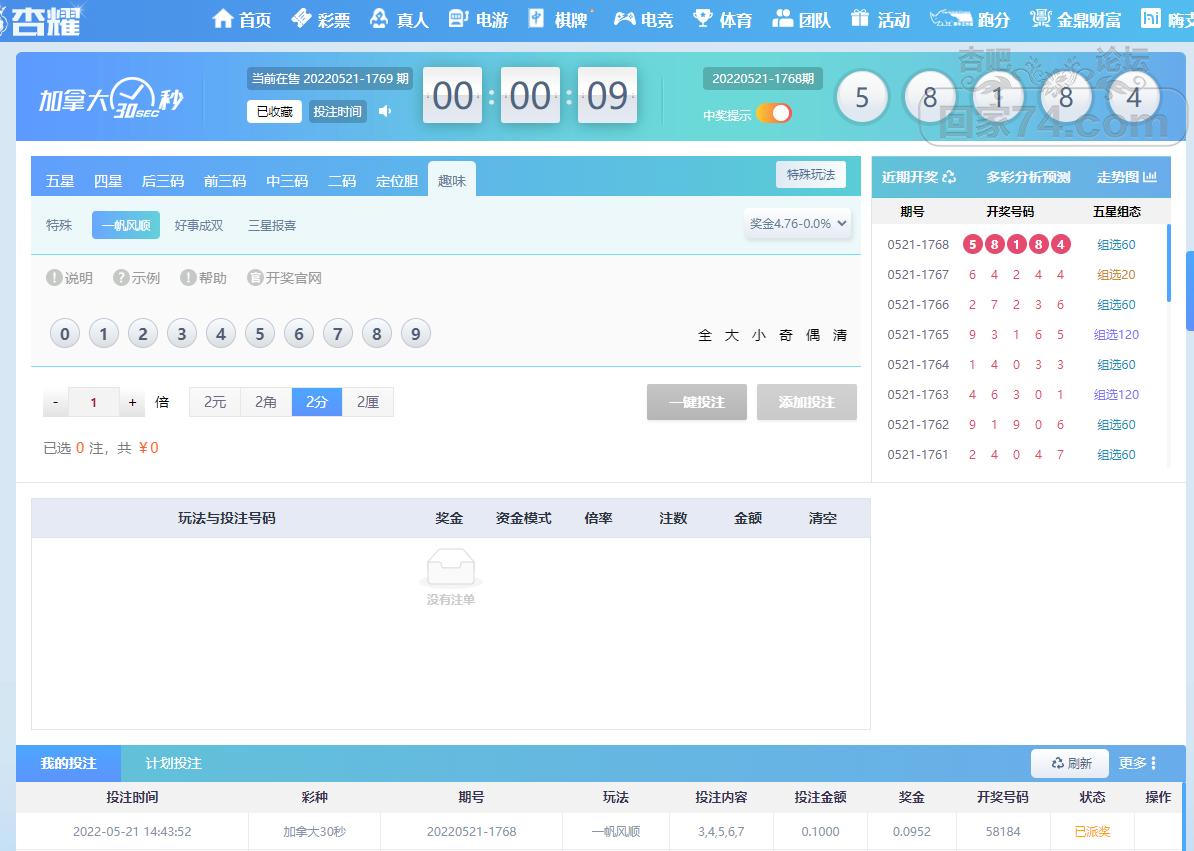Click the 刷新 refresh button

[1070, 763]
